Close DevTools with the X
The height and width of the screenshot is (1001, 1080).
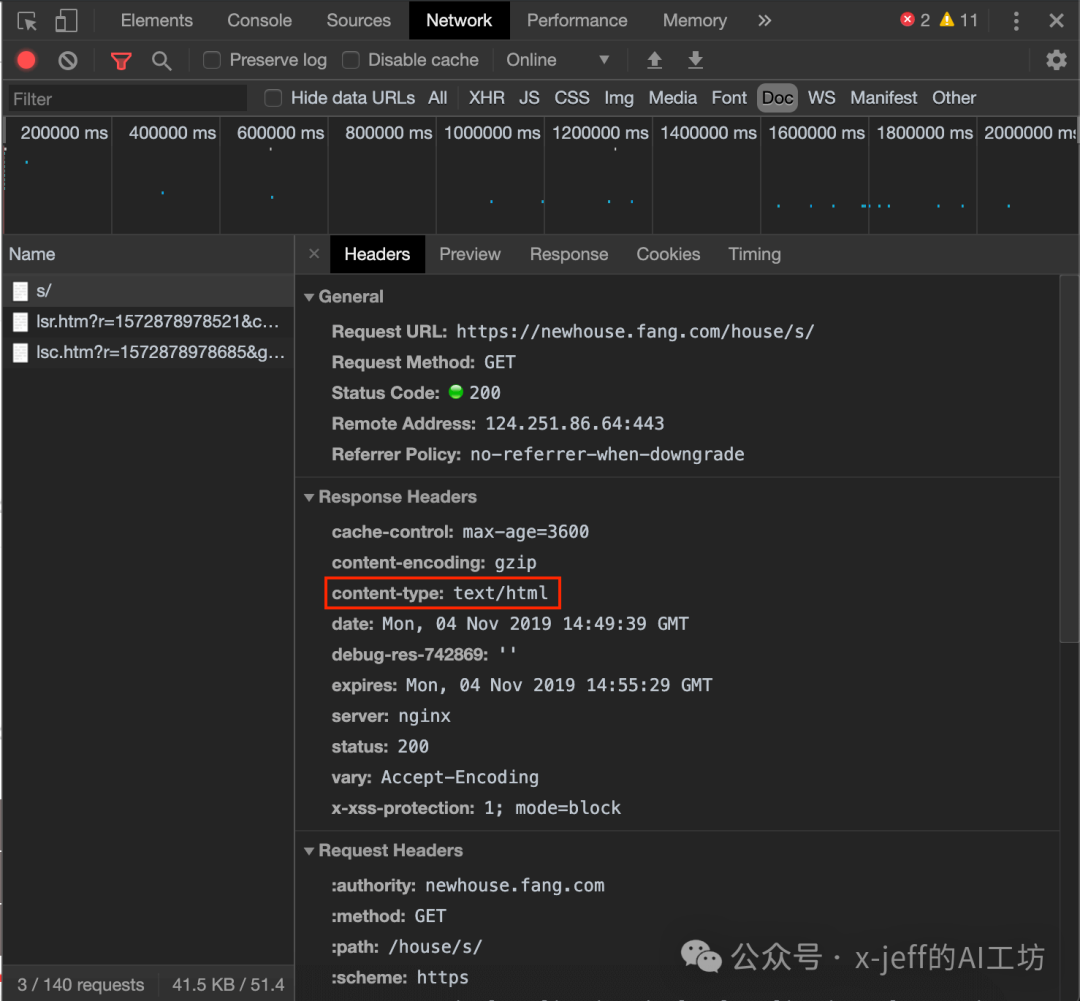click(1057, 21)
